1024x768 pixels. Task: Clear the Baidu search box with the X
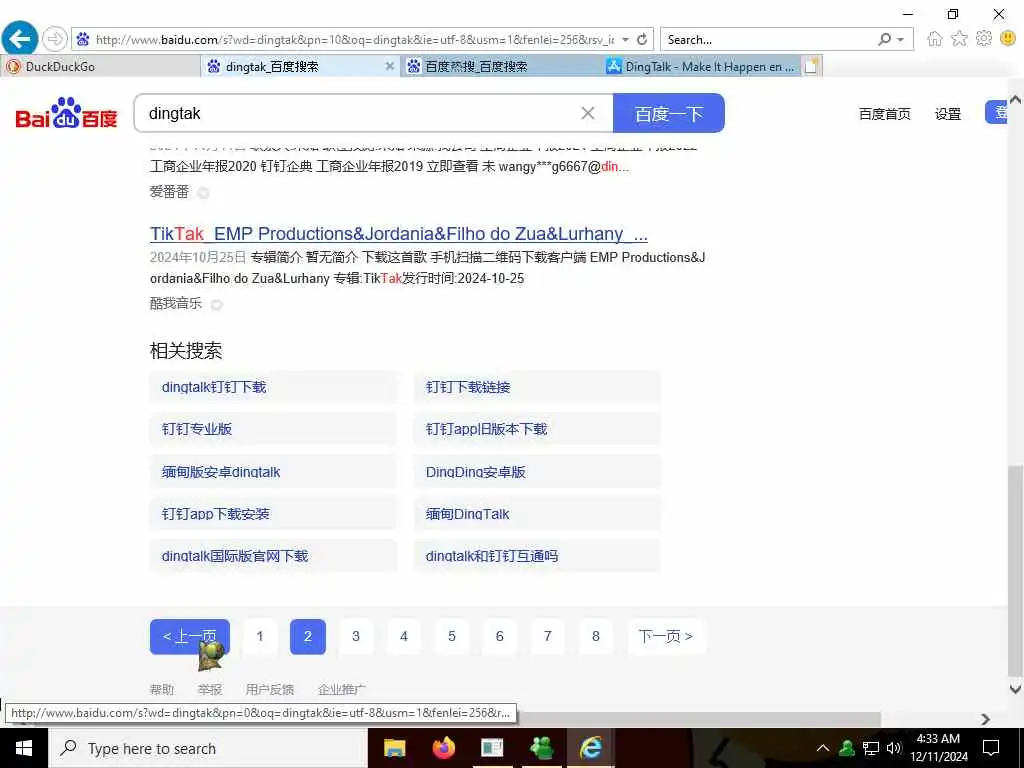(x=588, y=113)
